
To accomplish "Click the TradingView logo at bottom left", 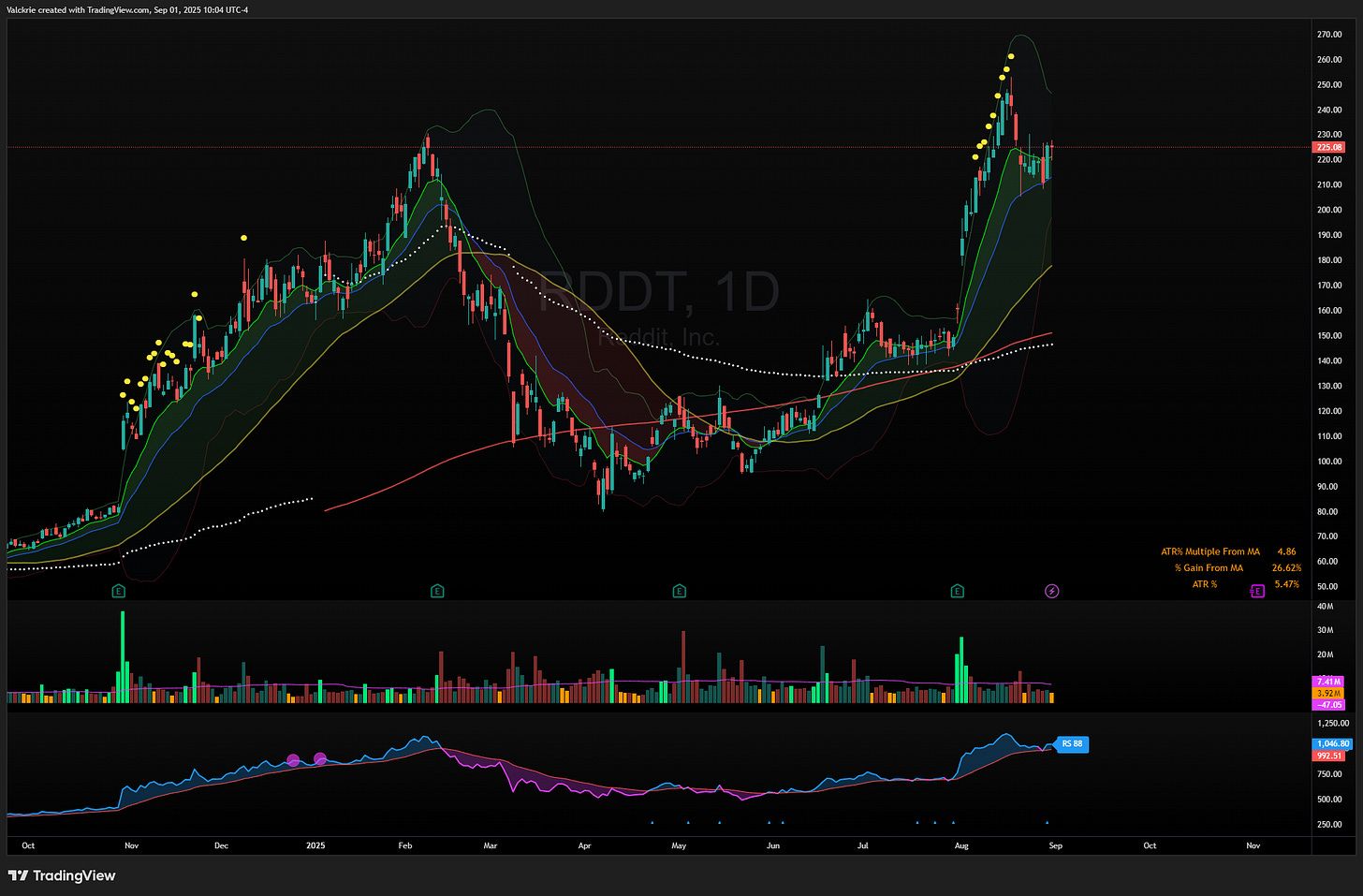I will pyautogui.click(x=62, y=875).
